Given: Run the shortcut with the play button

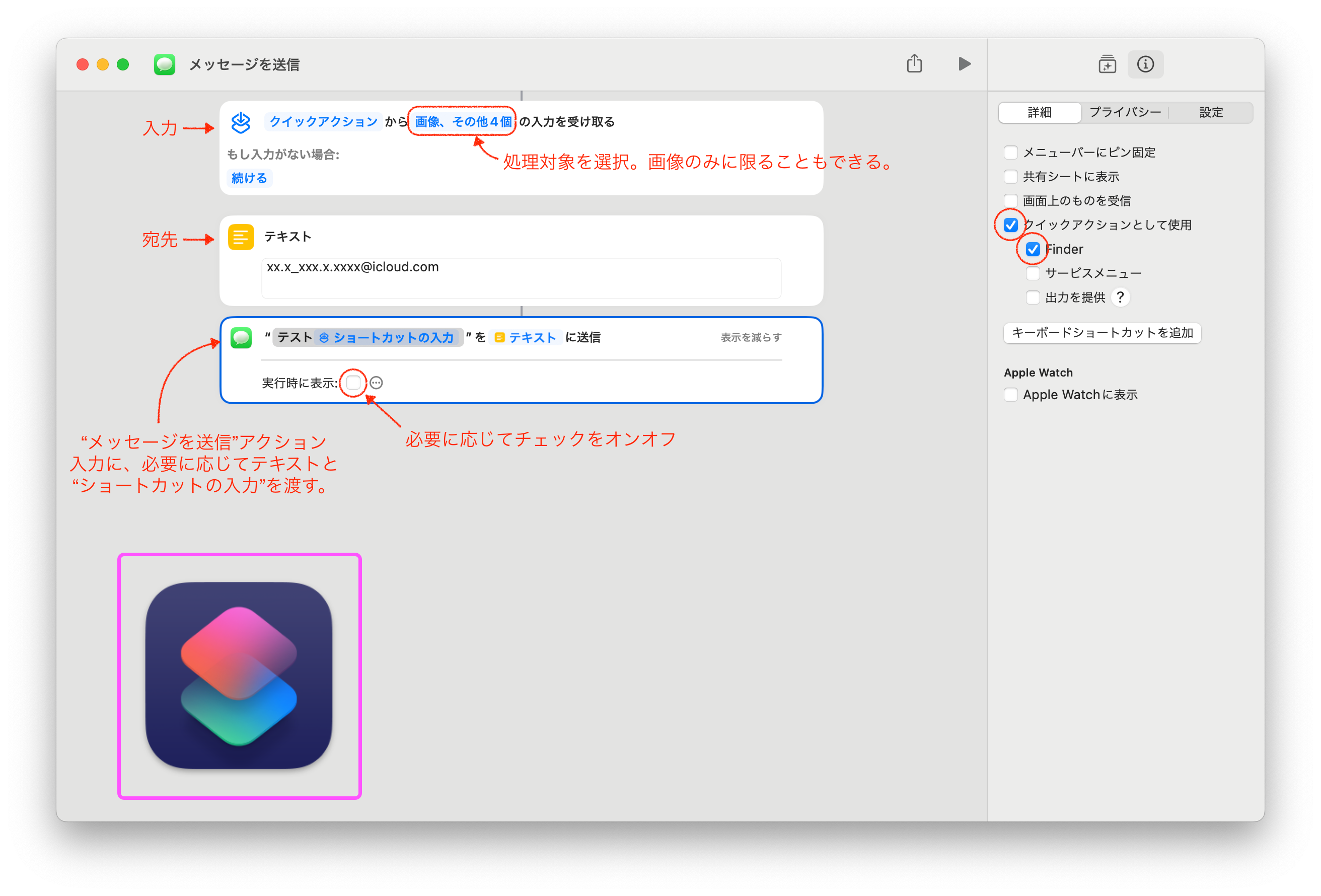Looking at the screenshot, I should [964, 63].
